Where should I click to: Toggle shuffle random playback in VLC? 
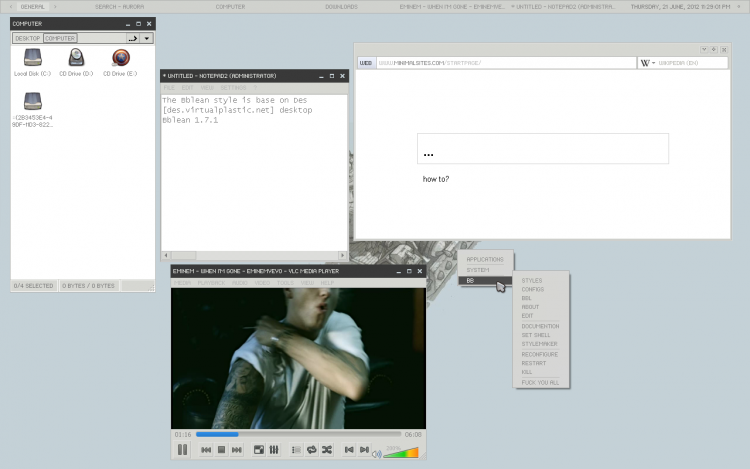click(x=326, y=450)
